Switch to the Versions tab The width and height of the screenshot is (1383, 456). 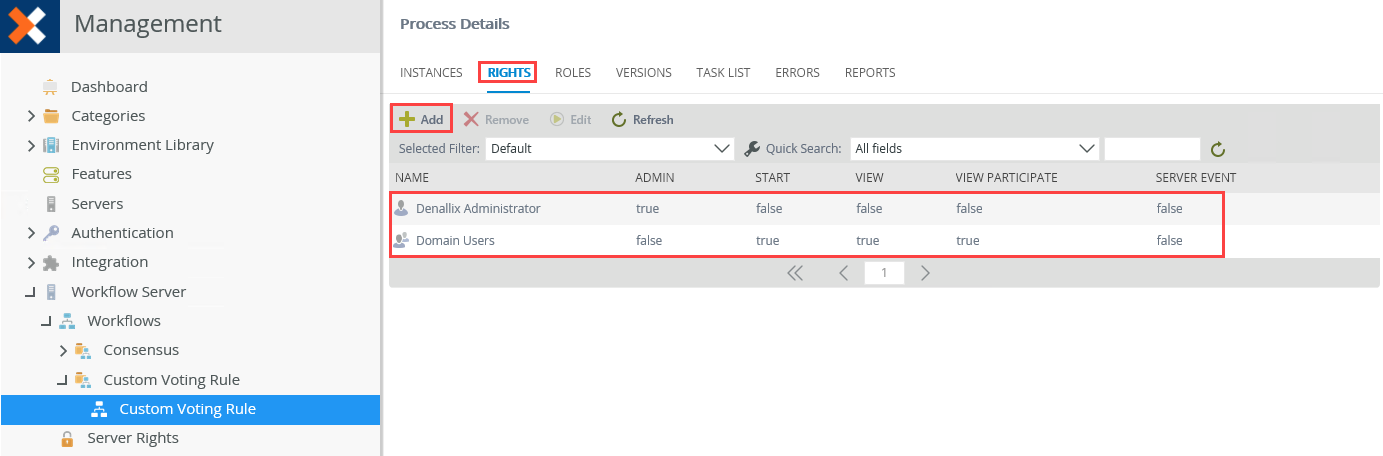tap(644, 73)
